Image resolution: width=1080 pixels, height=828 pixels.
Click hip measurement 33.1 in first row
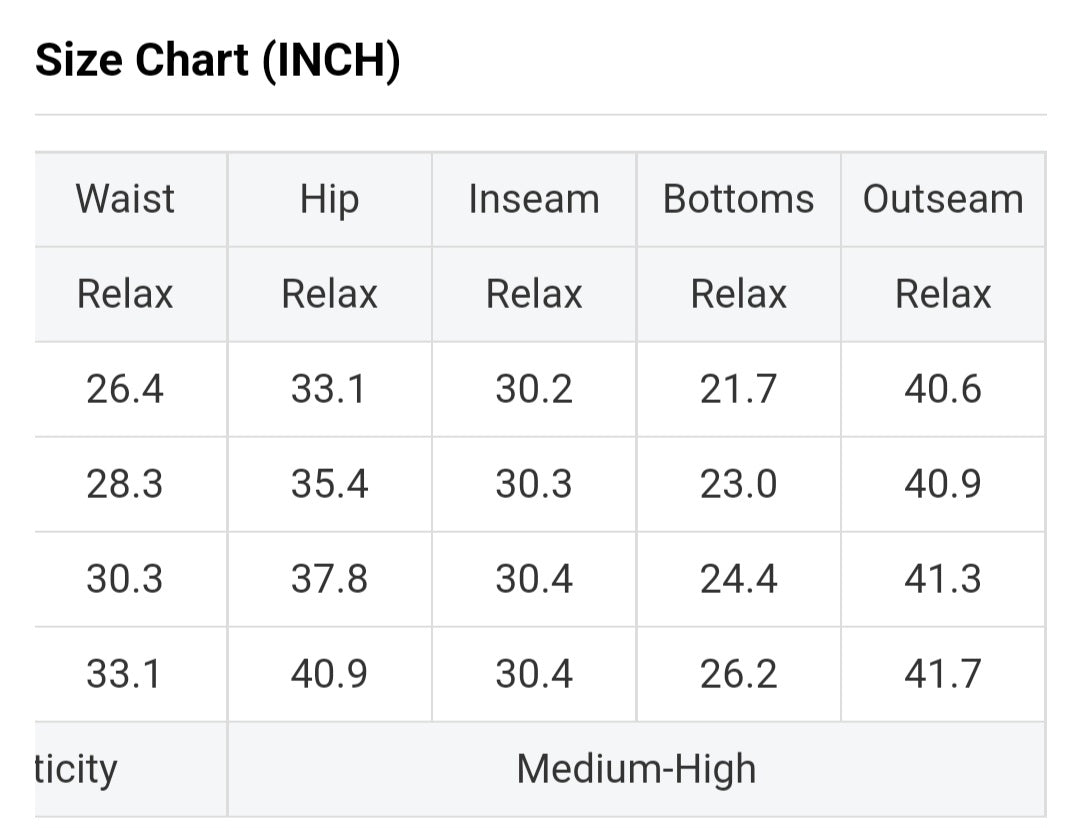click(x=329, y=389)
